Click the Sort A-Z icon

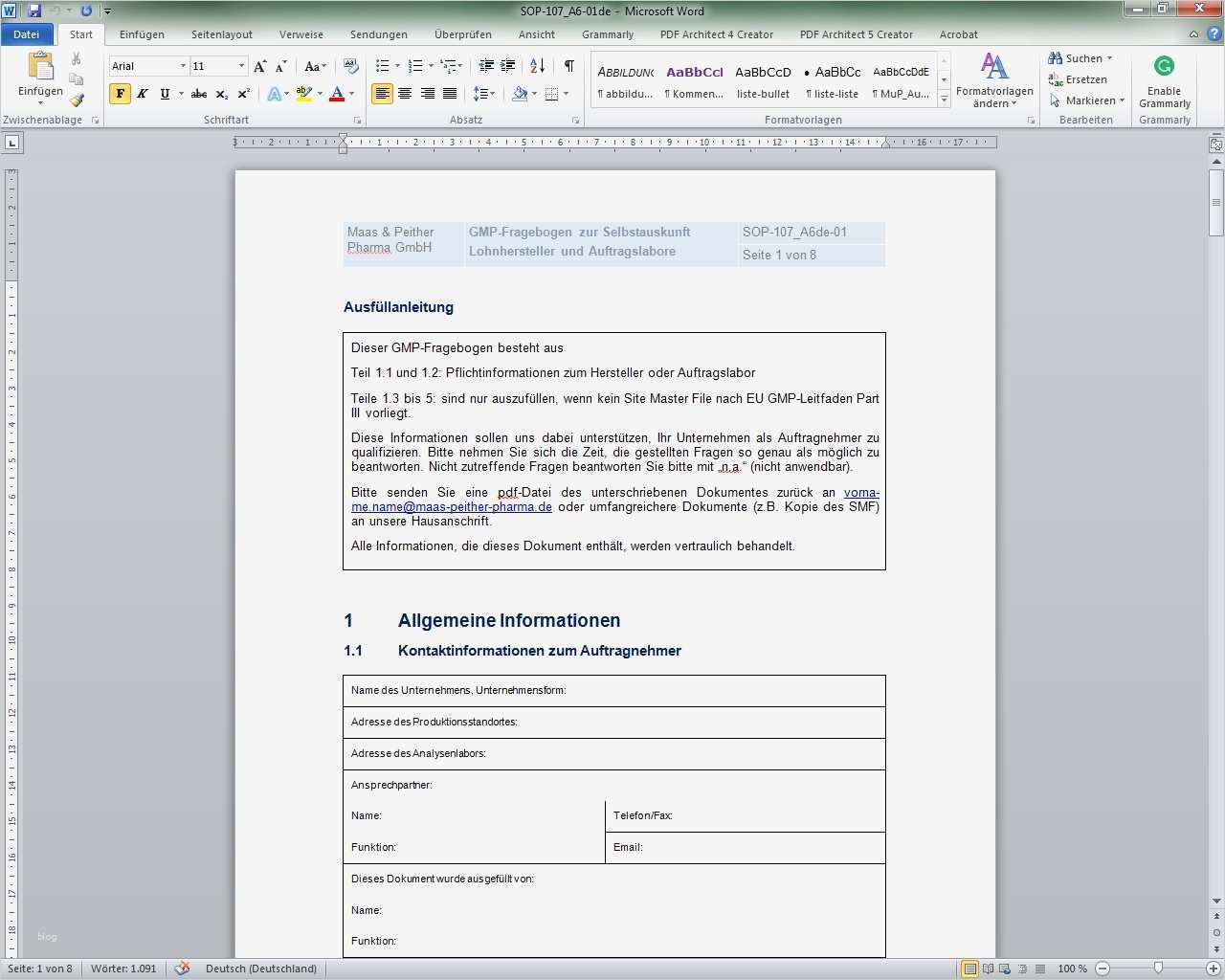coord(537,66)
